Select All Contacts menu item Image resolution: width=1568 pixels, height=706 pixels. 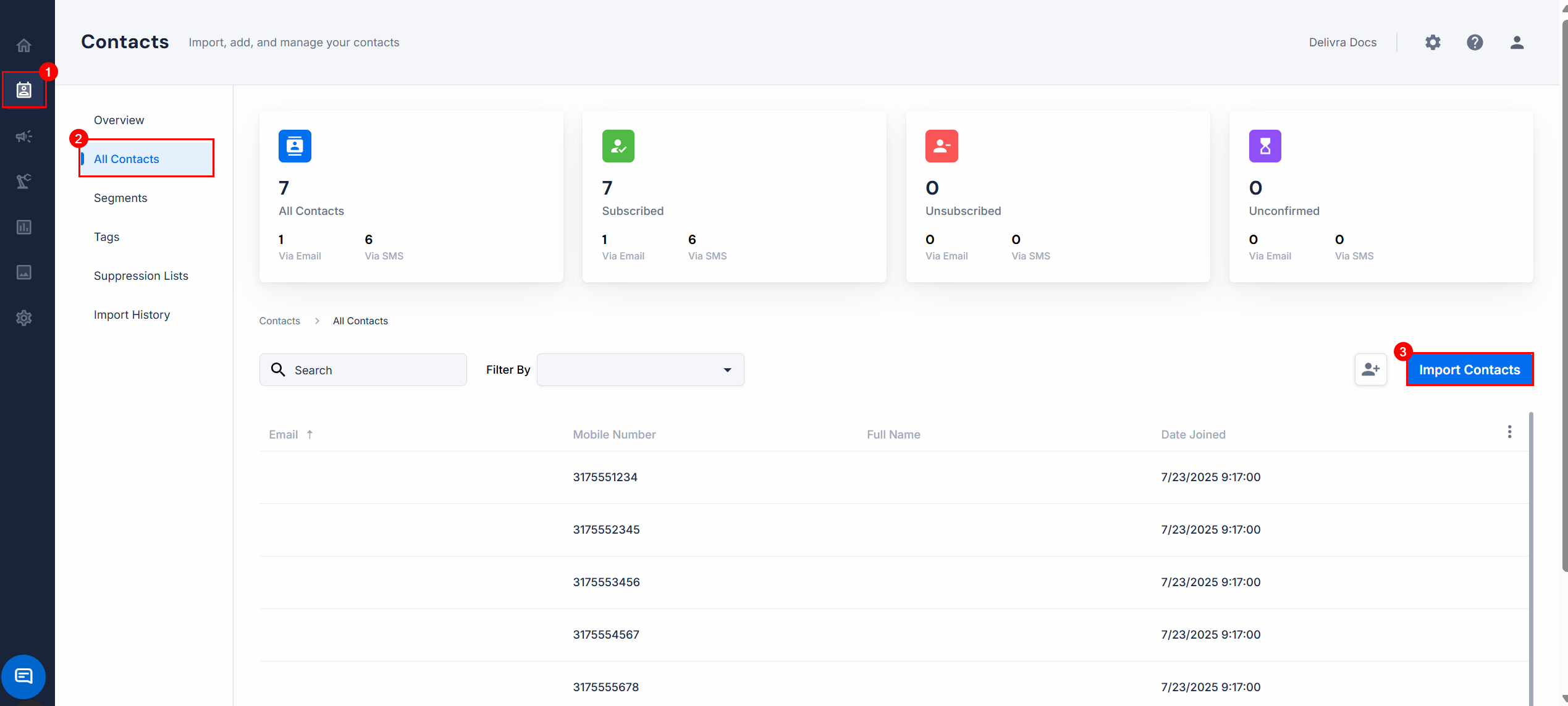(147, 159)
